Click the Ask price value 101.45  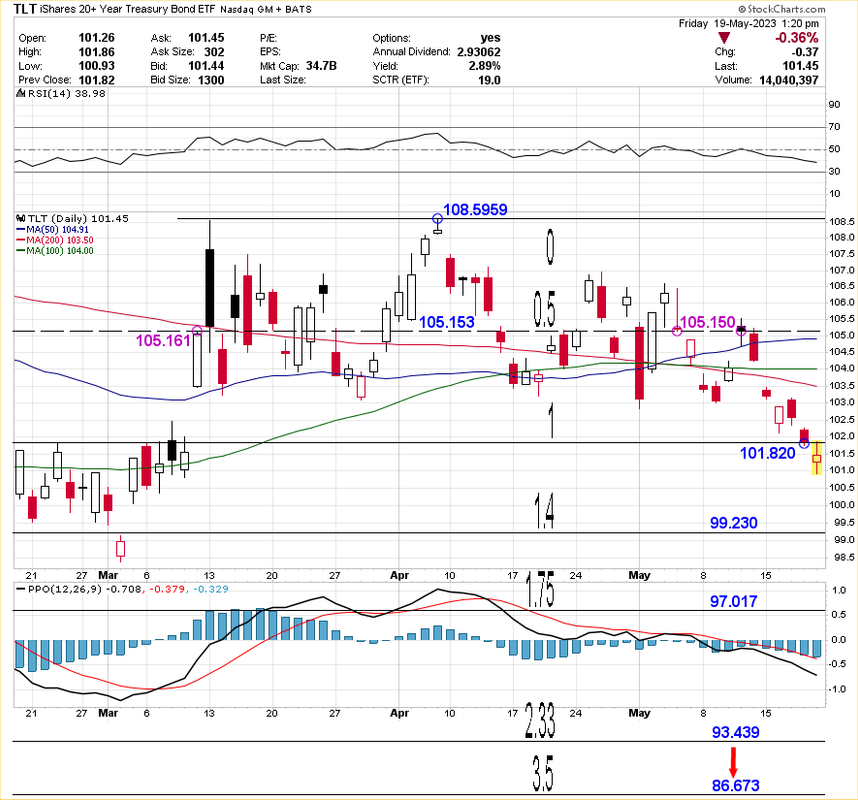206,38
